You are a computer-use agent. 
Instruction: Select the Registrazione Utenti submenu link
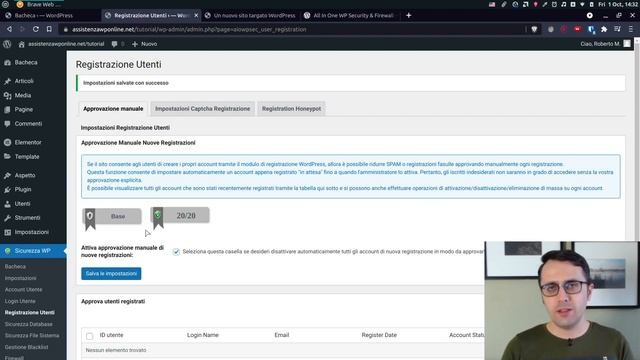(29, 313)
